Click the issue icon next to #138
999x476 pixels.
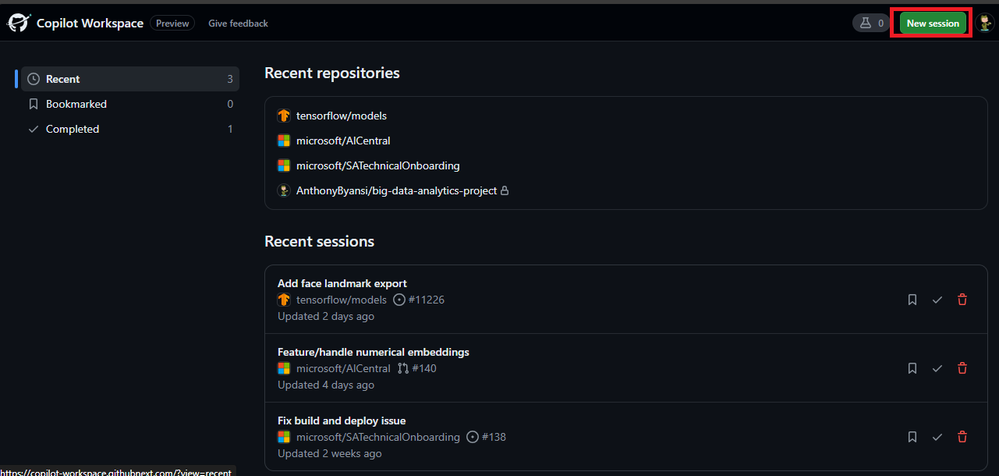click(x=472, y=437)
